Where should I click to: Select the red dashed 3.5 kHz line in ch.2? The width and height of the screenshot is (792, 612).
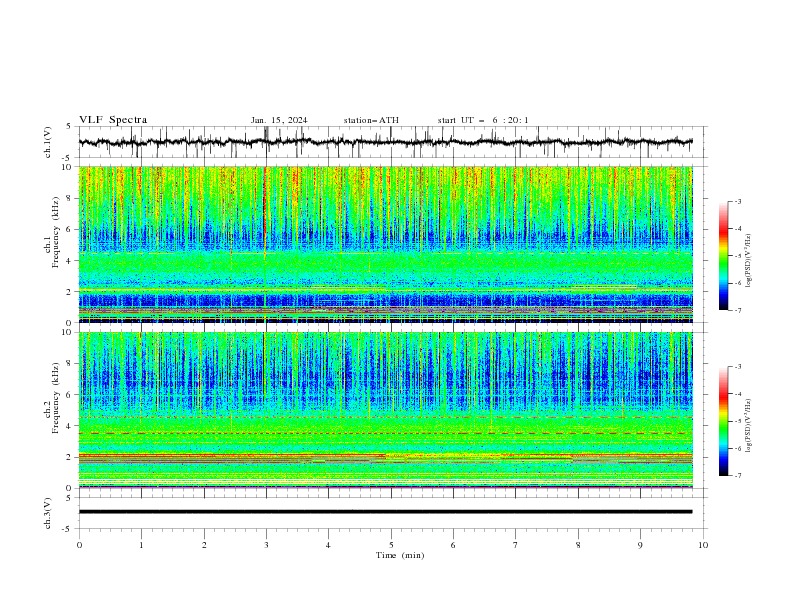coord(386,433)
